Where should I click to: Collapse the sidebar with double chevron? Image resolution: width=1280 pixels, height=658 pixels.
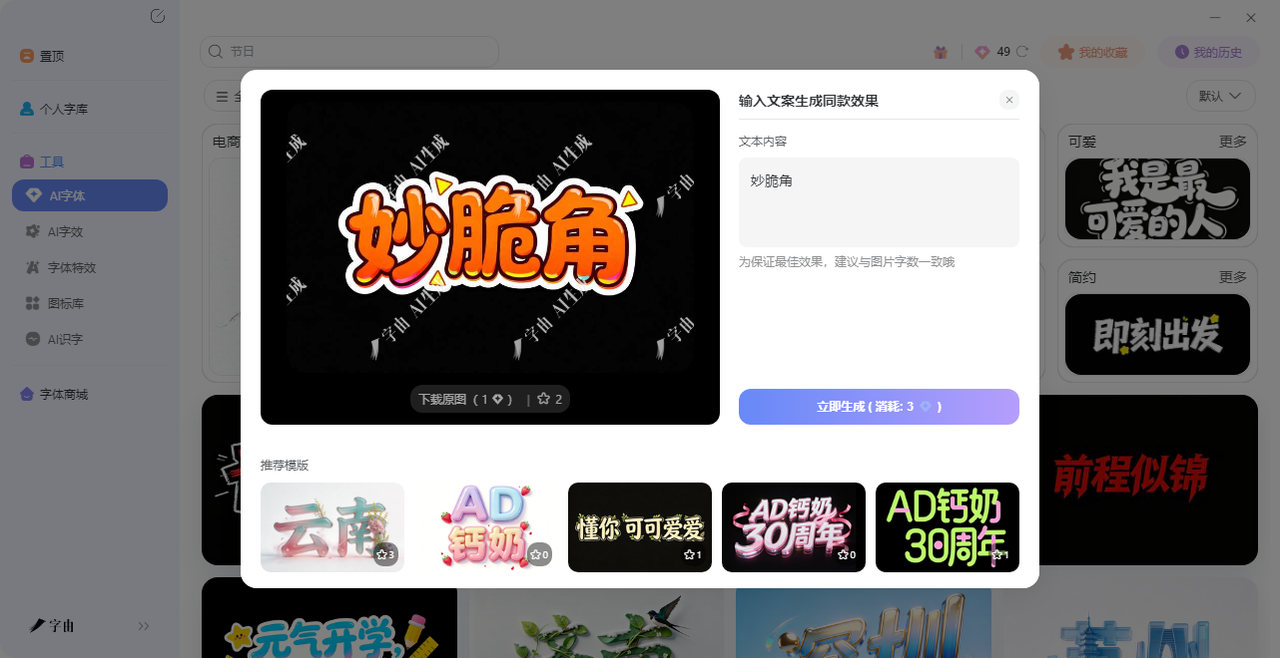[x=143, y=626]
